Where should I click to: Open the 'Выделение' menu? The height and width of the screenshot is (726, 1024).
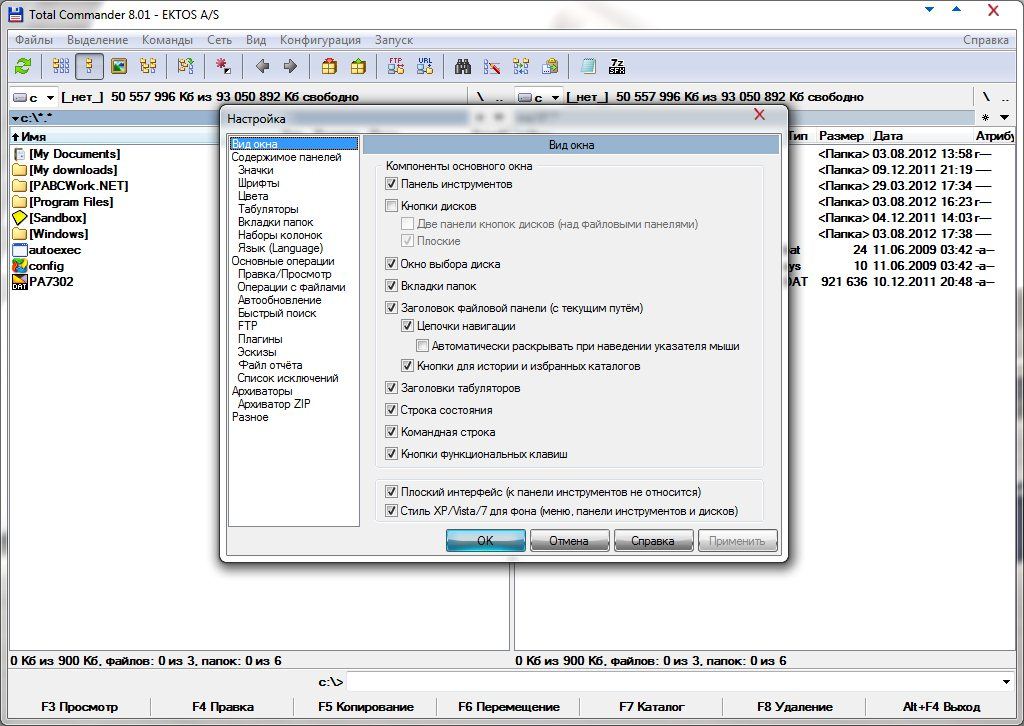pyautogui.click(x=97, y=40)
